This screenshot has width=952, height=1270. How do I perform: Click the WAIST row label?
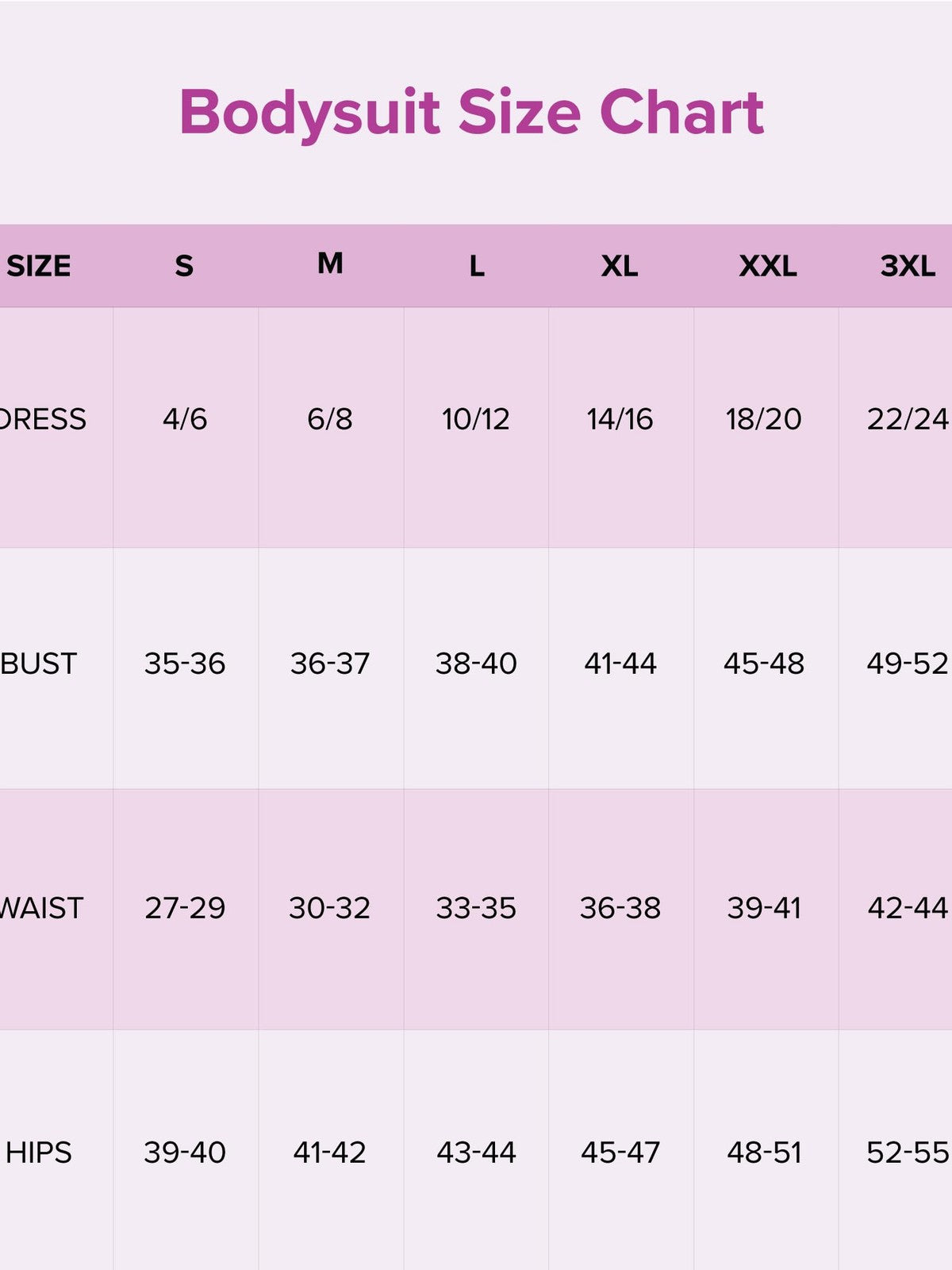tap(41, 908)
